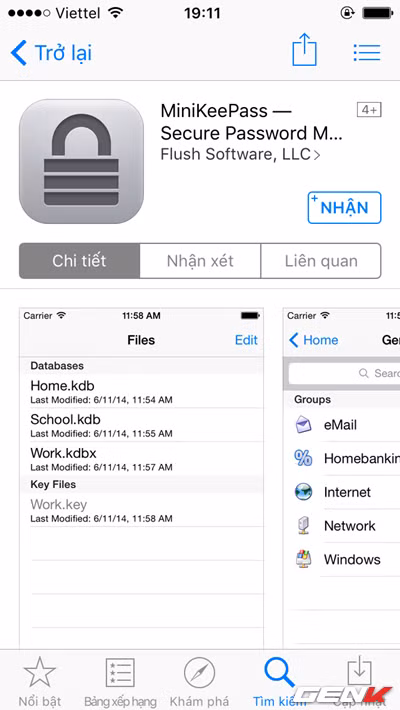Tap the MiniKeePass padlock app icon
The image size is (400, 710).
point(82,161)
